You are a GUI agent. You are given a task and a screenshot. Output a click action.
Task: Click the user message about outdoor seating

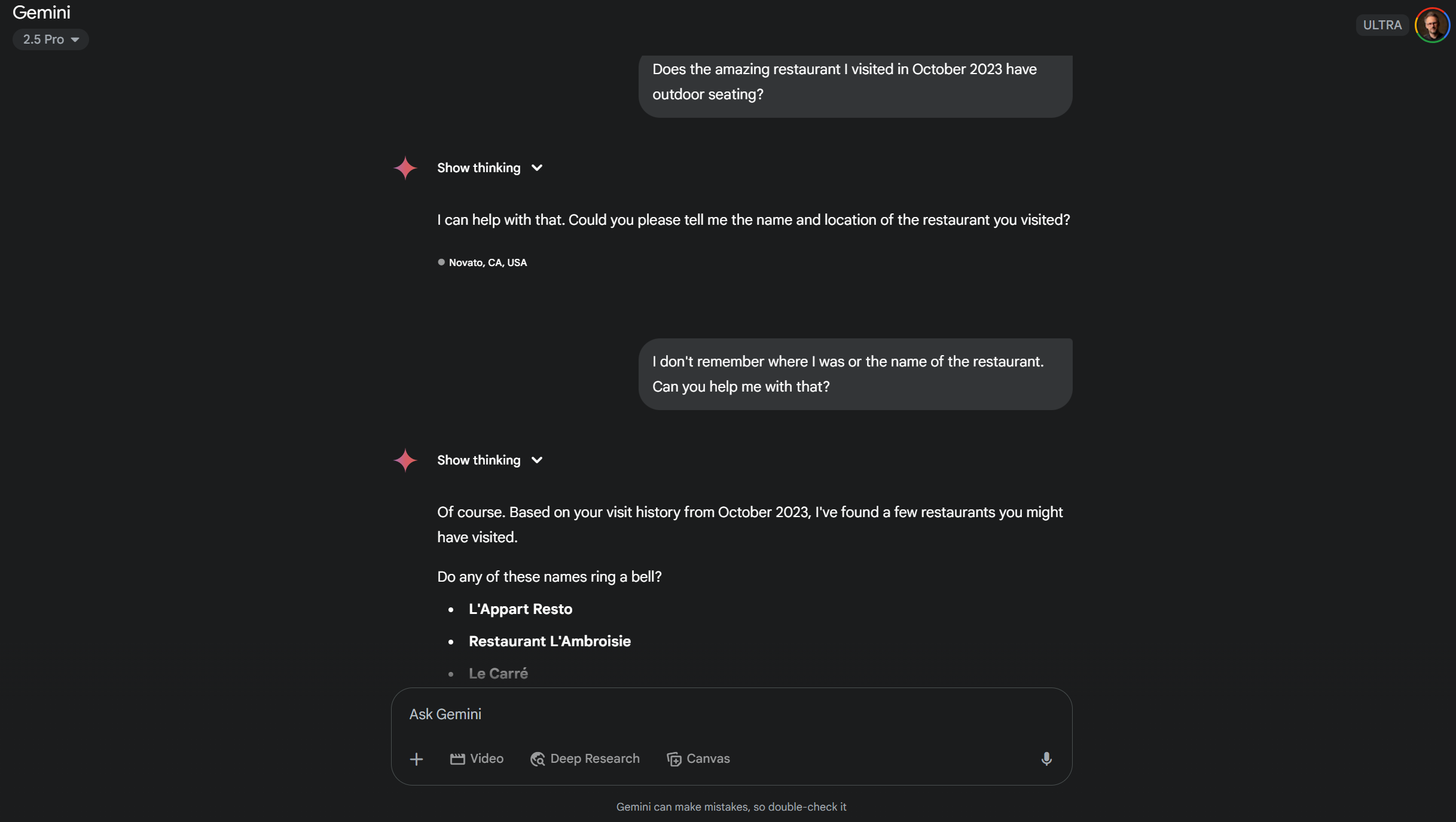tap(855, 82)
